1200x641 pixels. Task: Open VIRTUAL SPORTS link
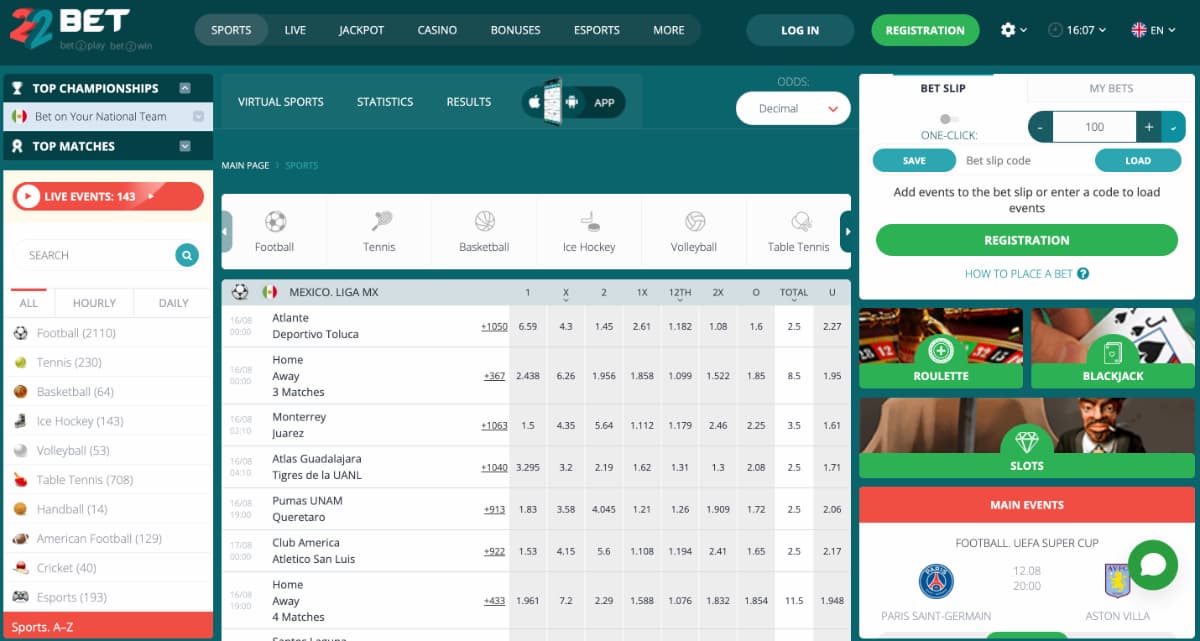[x=281, y=102]
